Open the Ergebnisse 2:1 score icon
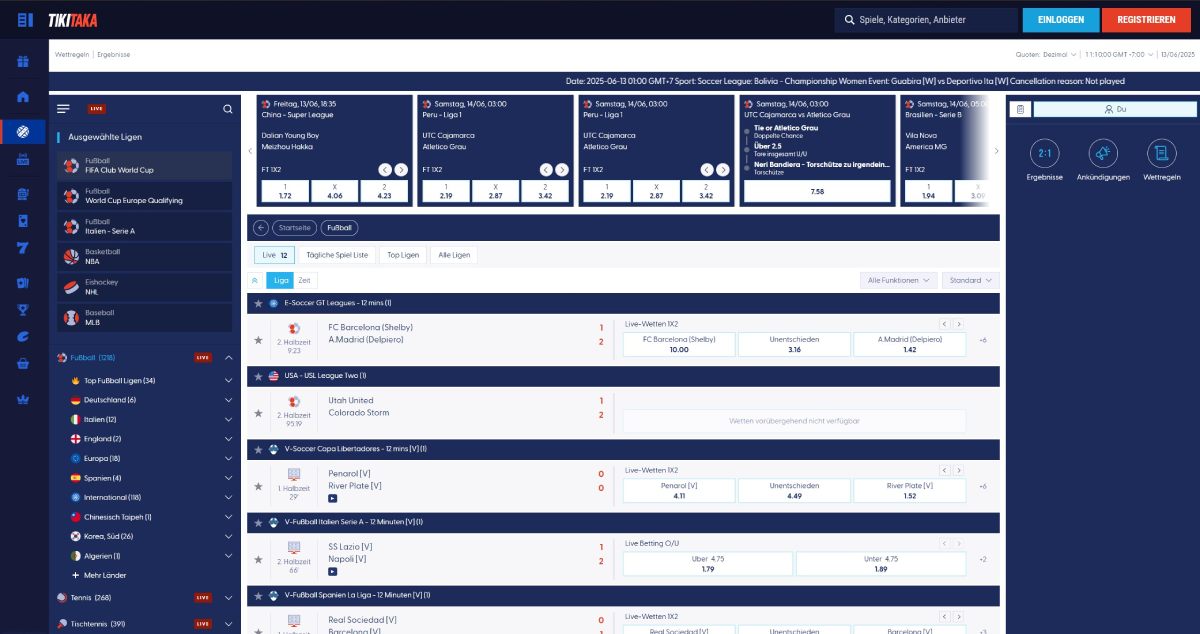The height and width of the screenshot is (634, 1200). click(x=1044, y=153)
